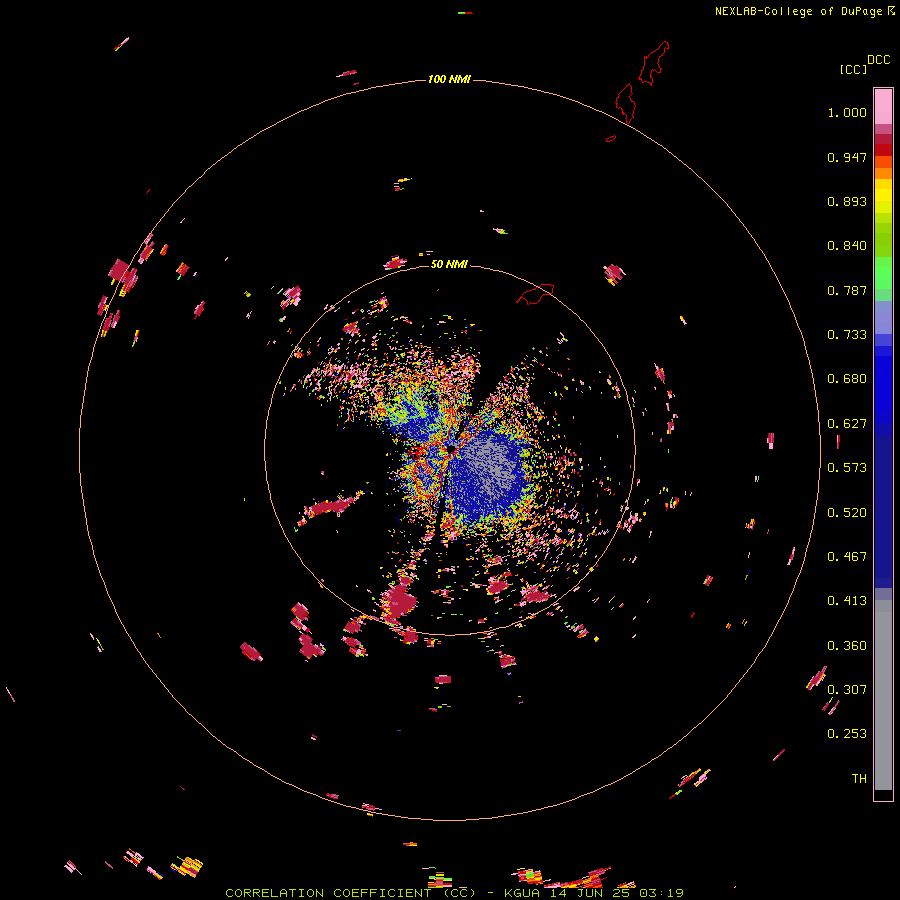This screenshot has width=900, height=900.
Task: Click the 0.787 scale value
Action: click(x=847, y=290)
